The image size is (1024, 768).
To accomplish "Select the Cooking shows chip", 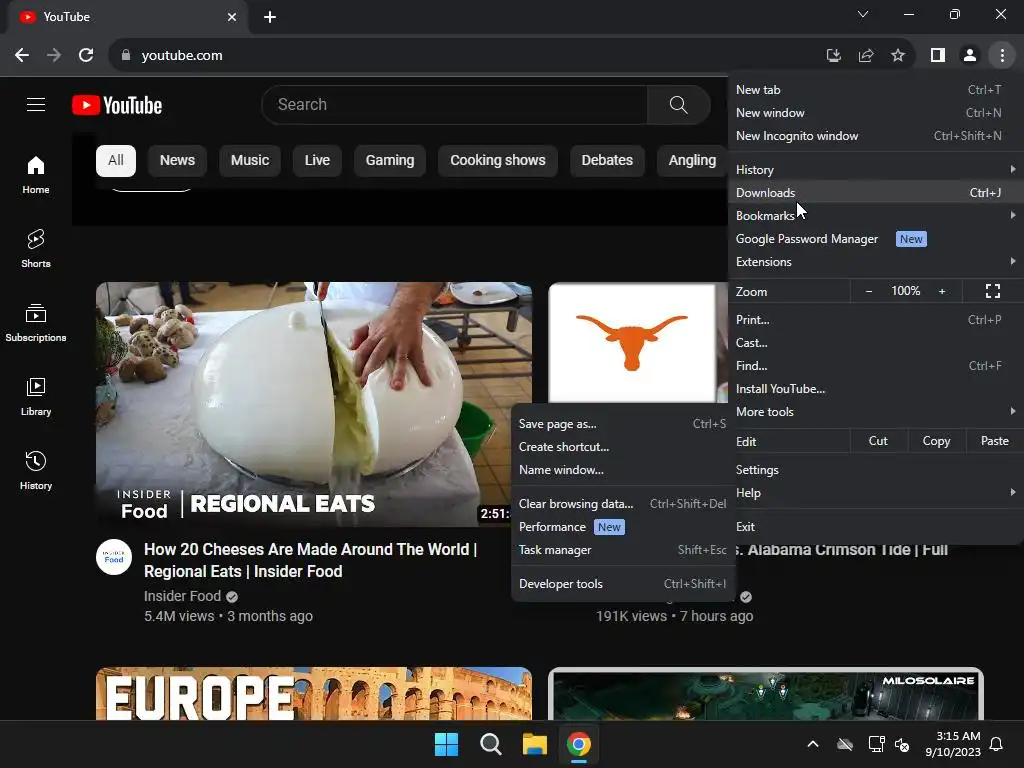I will 498,161.
